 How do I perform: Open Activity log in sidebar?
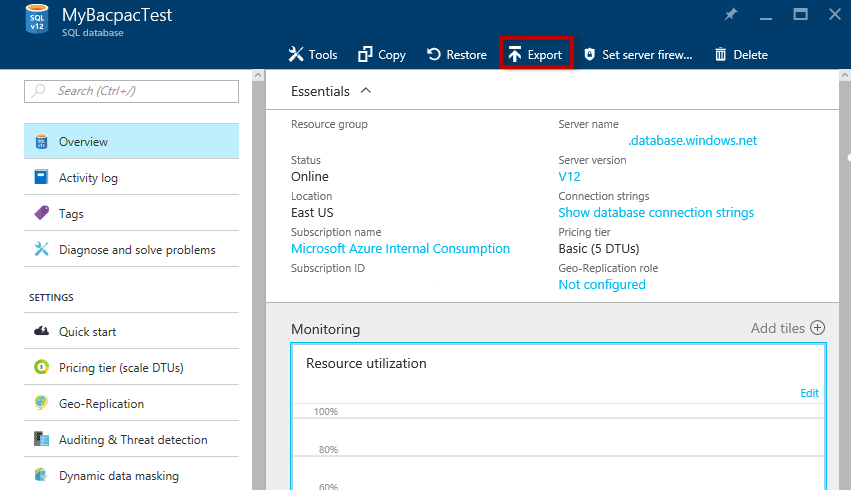(88, 178)
